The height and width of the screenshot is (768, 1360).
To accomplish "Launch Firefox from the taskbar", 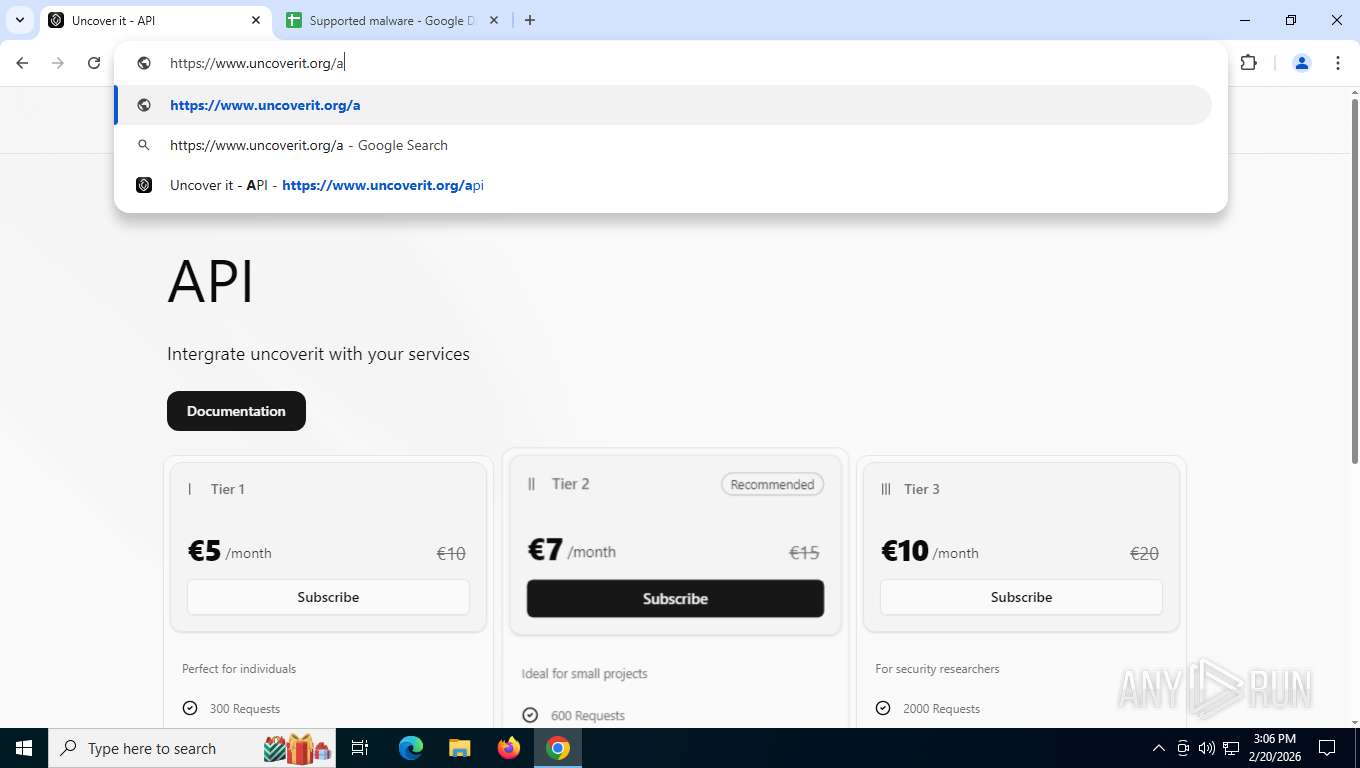I will [x=509, y=748].
